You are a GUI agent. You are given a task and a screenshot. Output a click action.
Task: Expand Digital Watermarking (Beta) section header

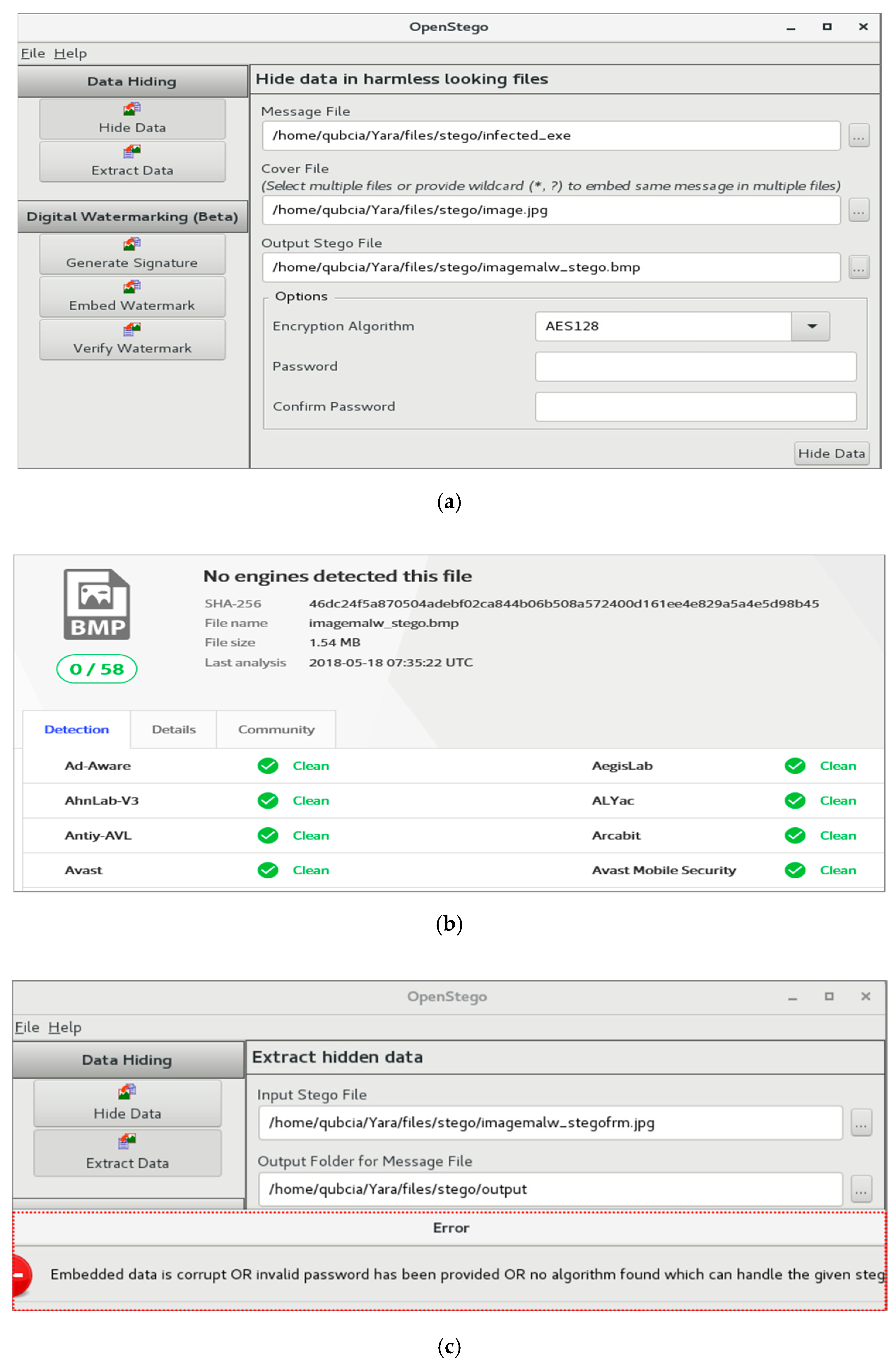point(133,217)
